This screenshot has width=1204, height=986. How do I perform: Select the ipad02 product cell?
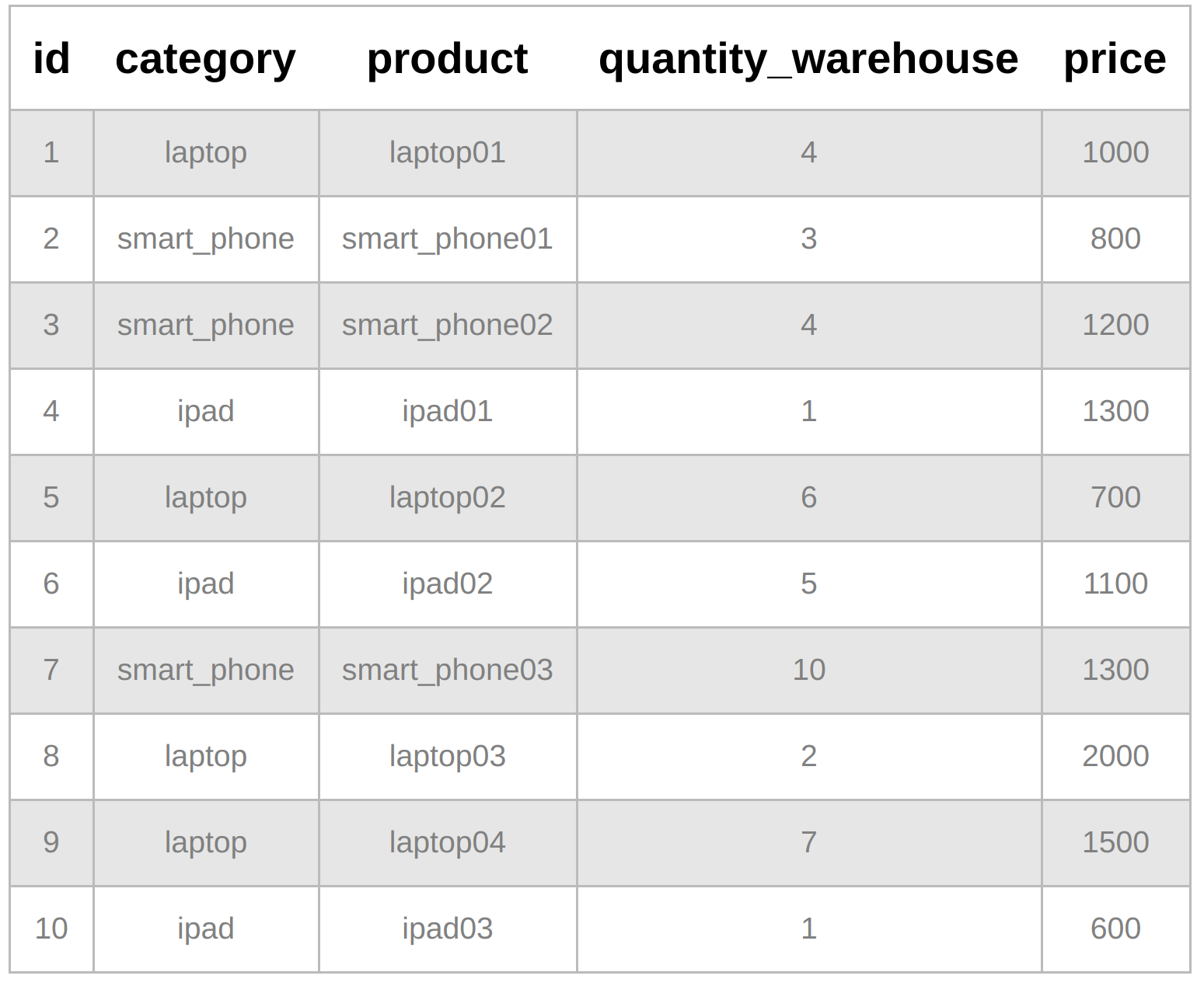pyautogui.click(x=447, y=584)
